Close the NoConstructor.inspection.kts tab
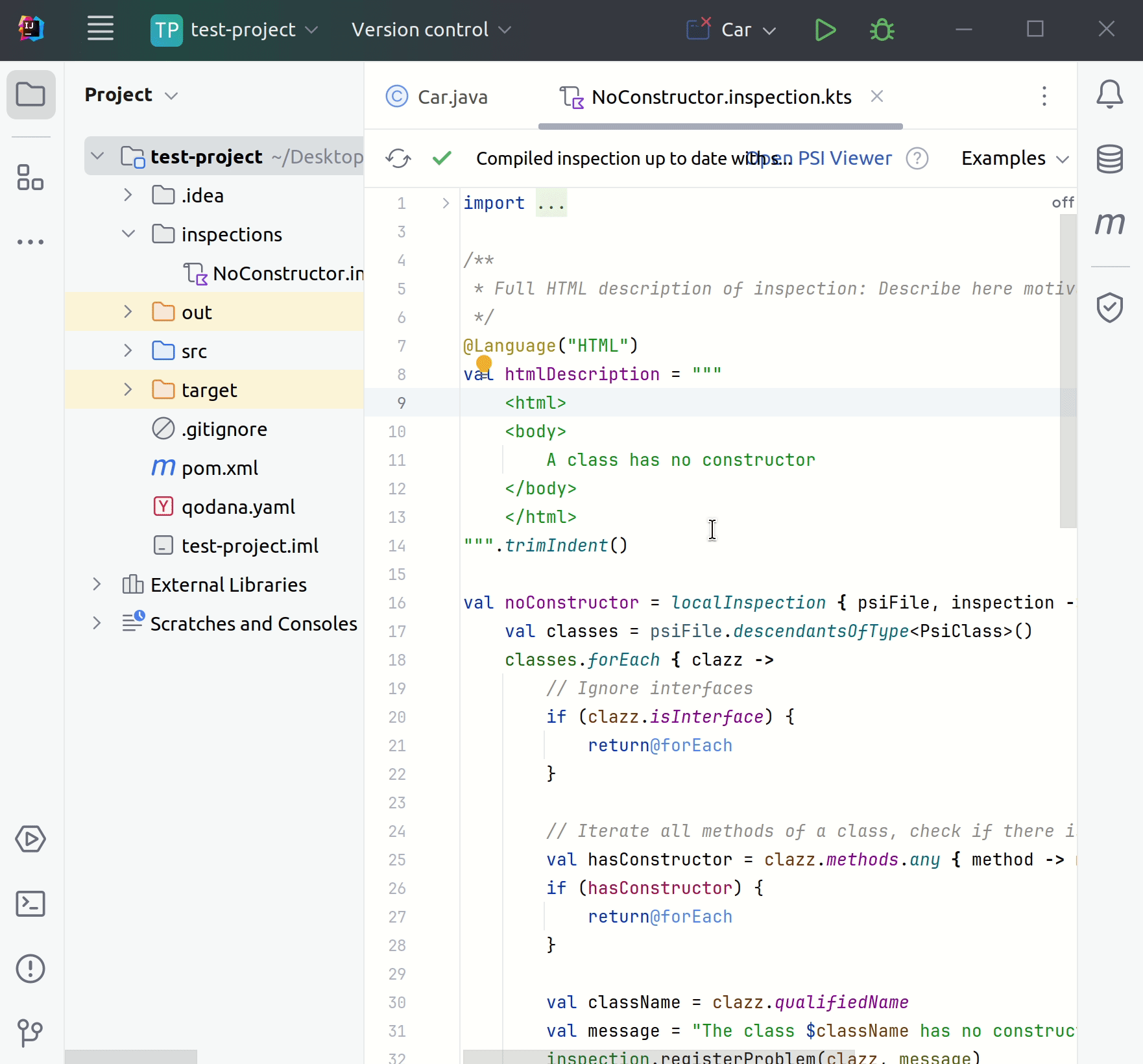The height and width of the screenshot is (1064, 1143). click(x=878, y=97)
